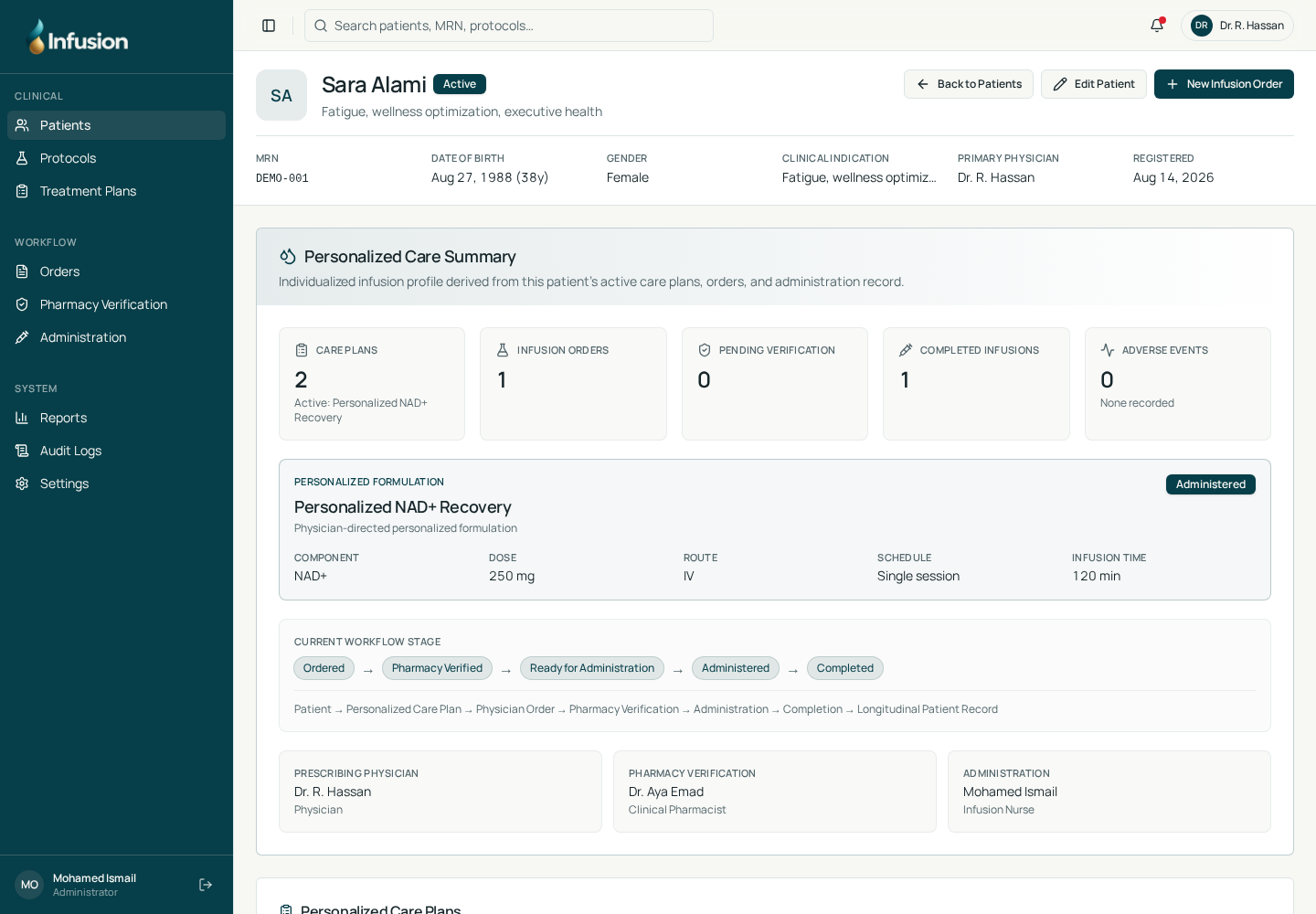Image resolution: width=1316 pixels, height=914 pixels.
Task: Click NAD+ component value
Action: (311, 576)
